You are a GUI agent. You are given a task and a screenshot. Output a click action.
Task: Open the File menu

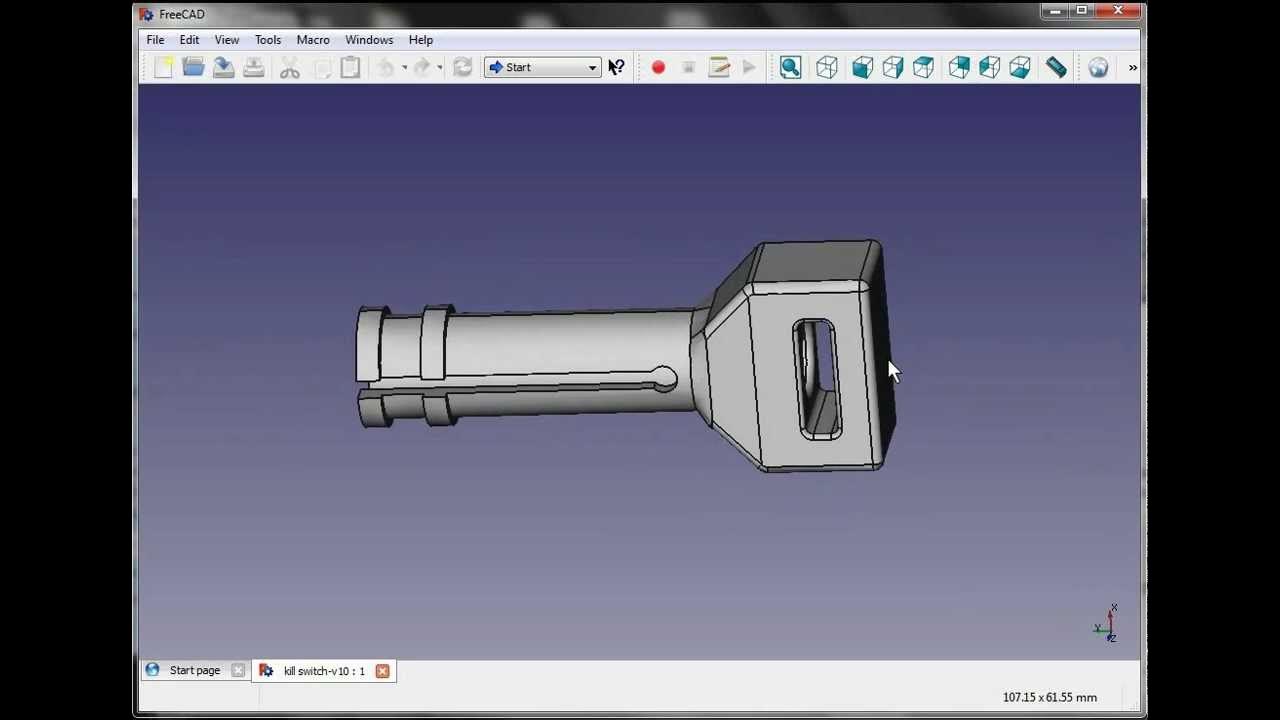pos(155,40)
